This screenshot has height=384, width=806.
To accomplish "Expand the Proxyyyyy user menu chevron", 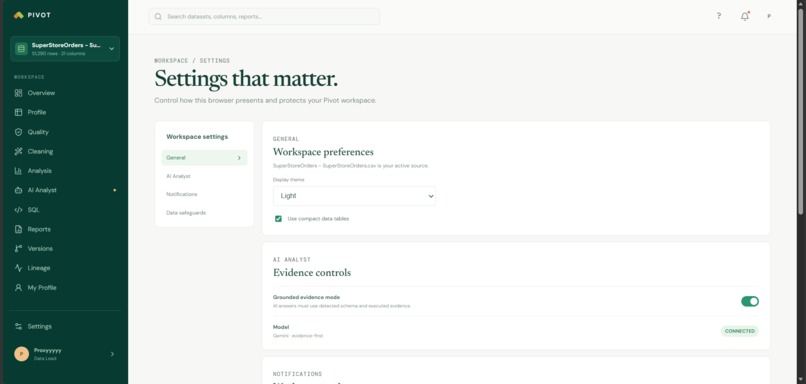I will point(112,354).
